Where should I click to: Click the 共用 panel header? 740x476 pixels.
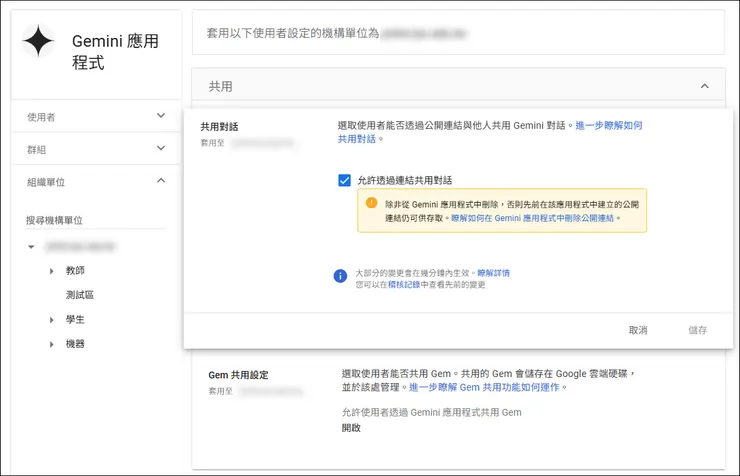[x=458, y=86]
